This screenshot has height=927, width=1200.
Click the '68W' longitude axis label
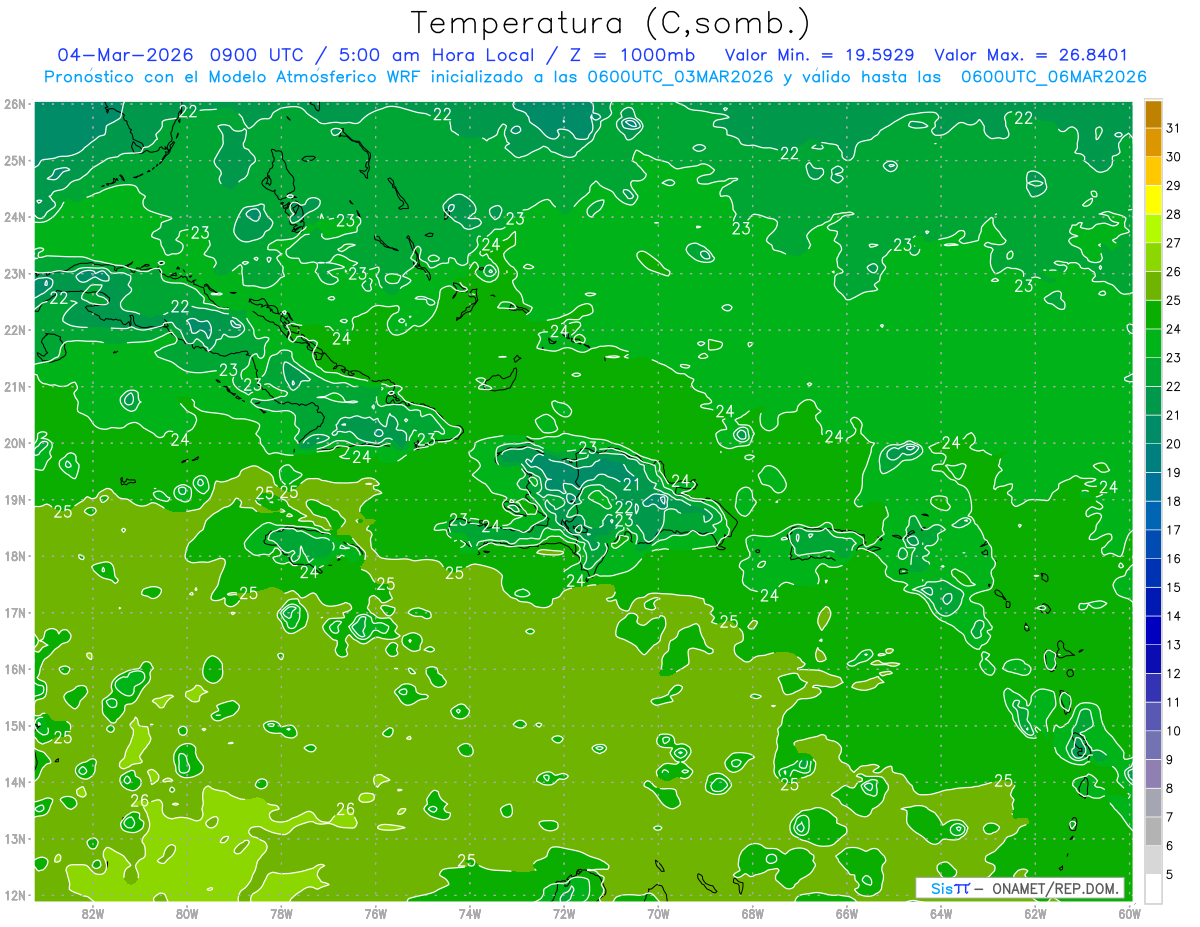[753, 913]
